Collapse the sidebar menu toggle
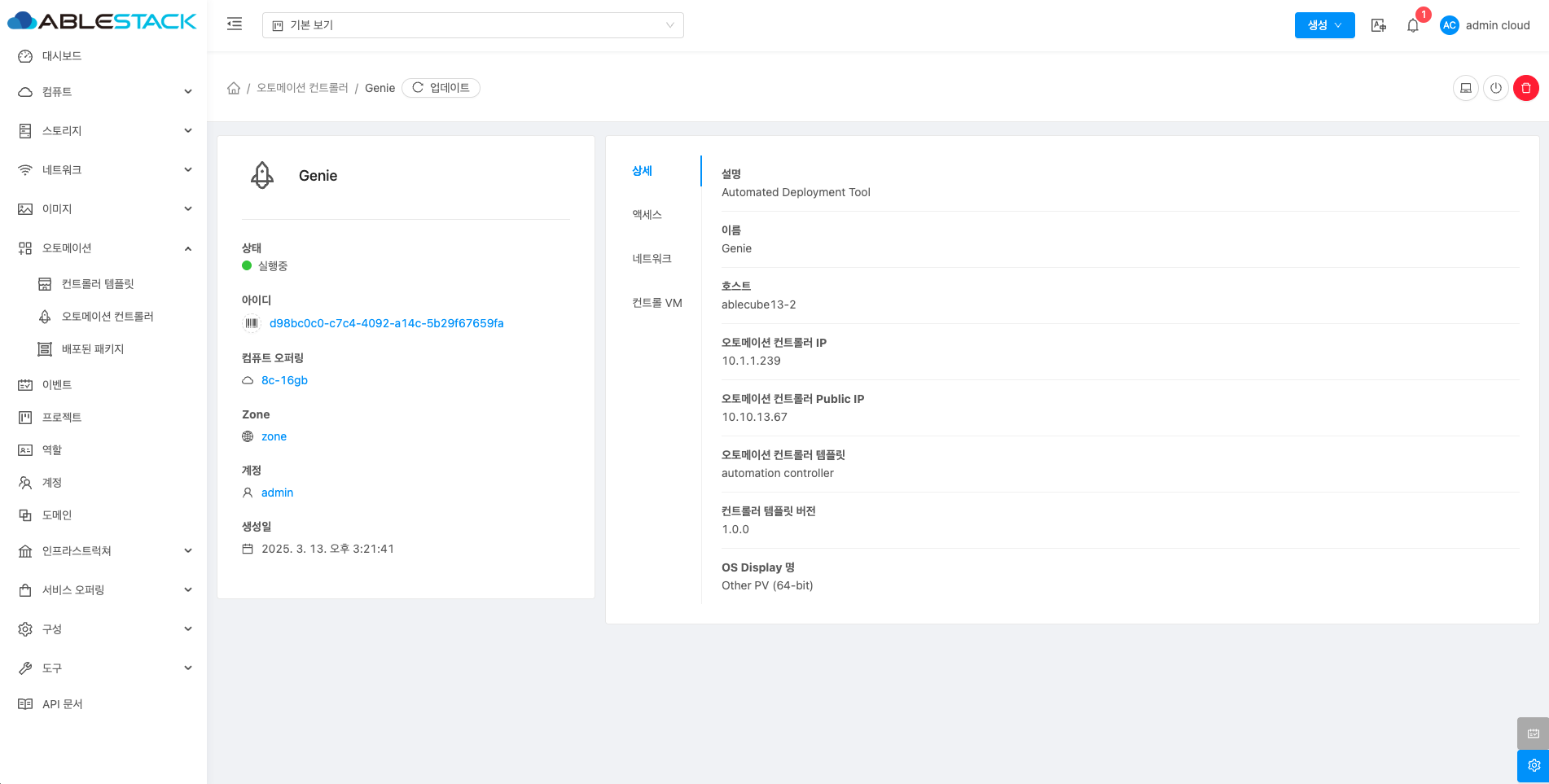Viewport: 1549px width, 784px height. tap(235, 24)
